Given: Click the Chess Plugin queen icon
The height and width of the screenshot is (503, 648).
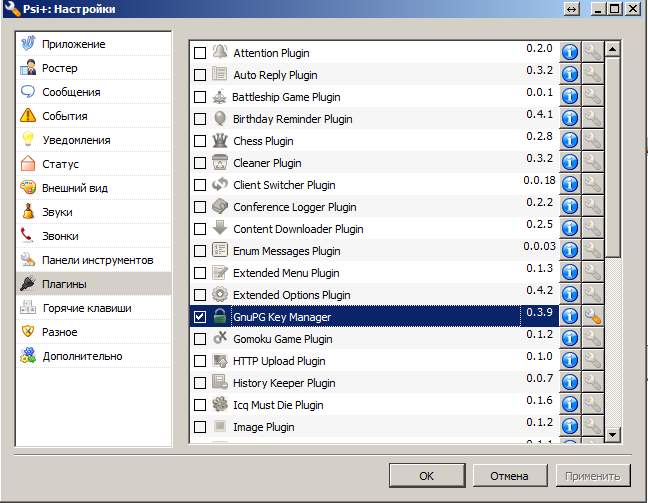Looking at the screenshot, I should pyautogui.click(x=220, y=141).
